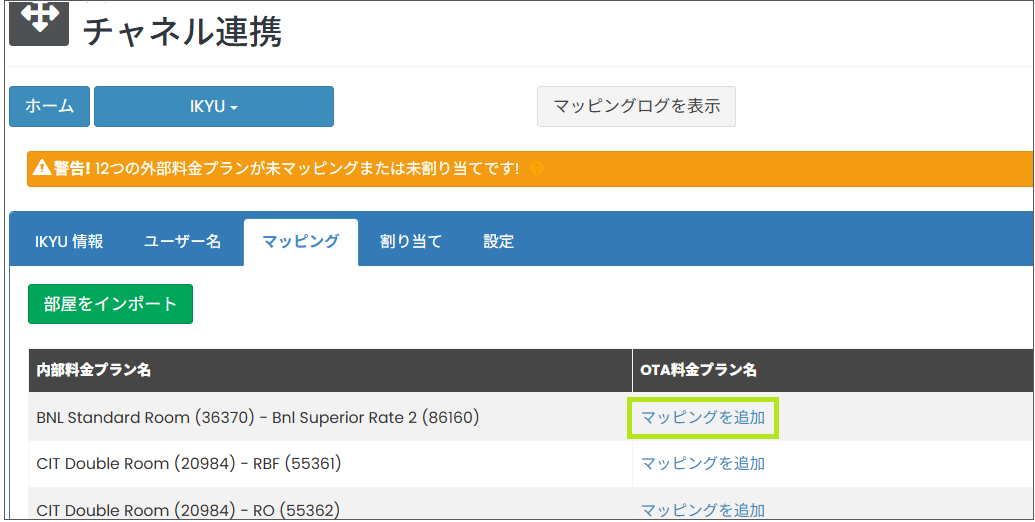Click the warning triangle icon
This screenshot has height=522, width=1035.
click(43, 169)
